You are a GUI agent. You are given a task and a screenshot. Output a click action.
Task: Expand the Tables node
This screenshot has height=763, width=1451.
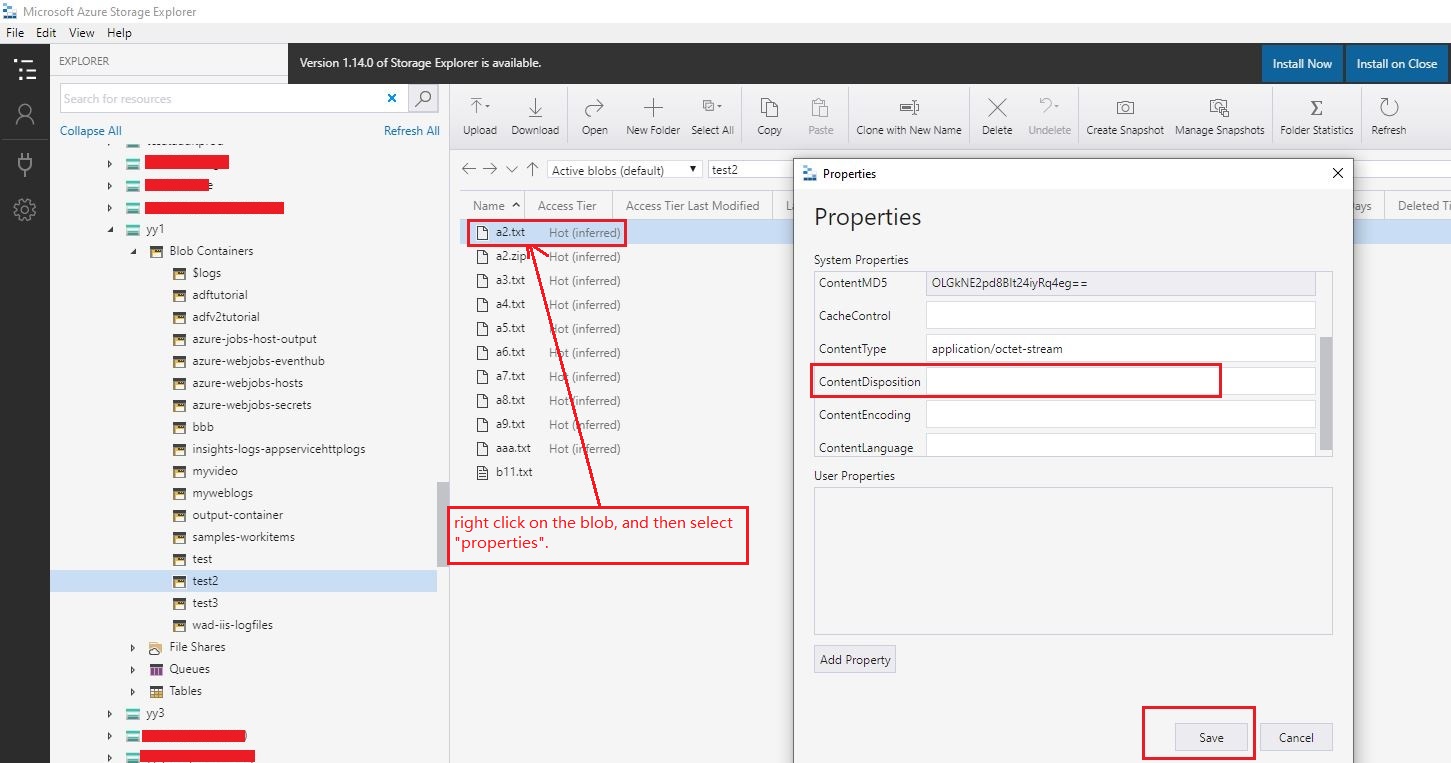point(132,691)
